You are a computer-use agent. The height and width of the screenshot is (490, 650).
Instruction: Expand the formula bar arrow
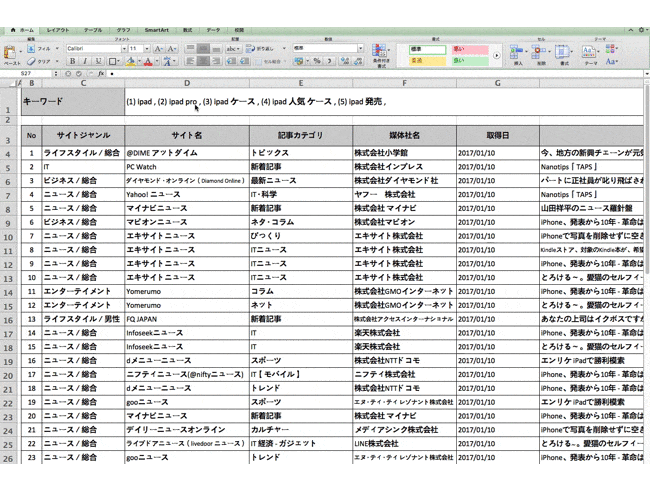(647, 74)
